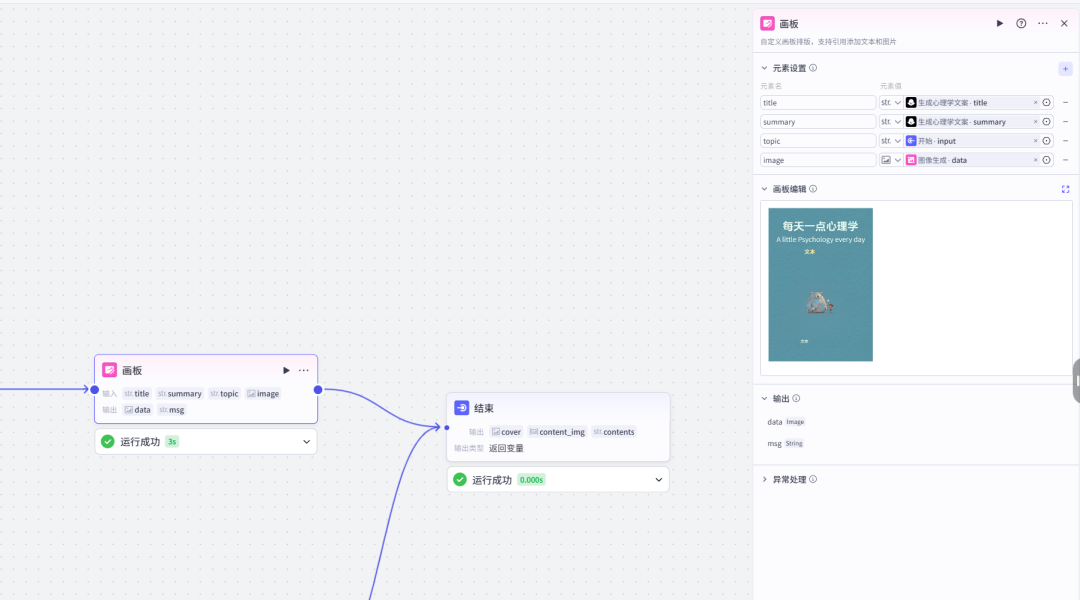Image resolution: width=1080 pixels, height=600 pixels.
Task: Remove the image element row
Action: point(1066,161)
